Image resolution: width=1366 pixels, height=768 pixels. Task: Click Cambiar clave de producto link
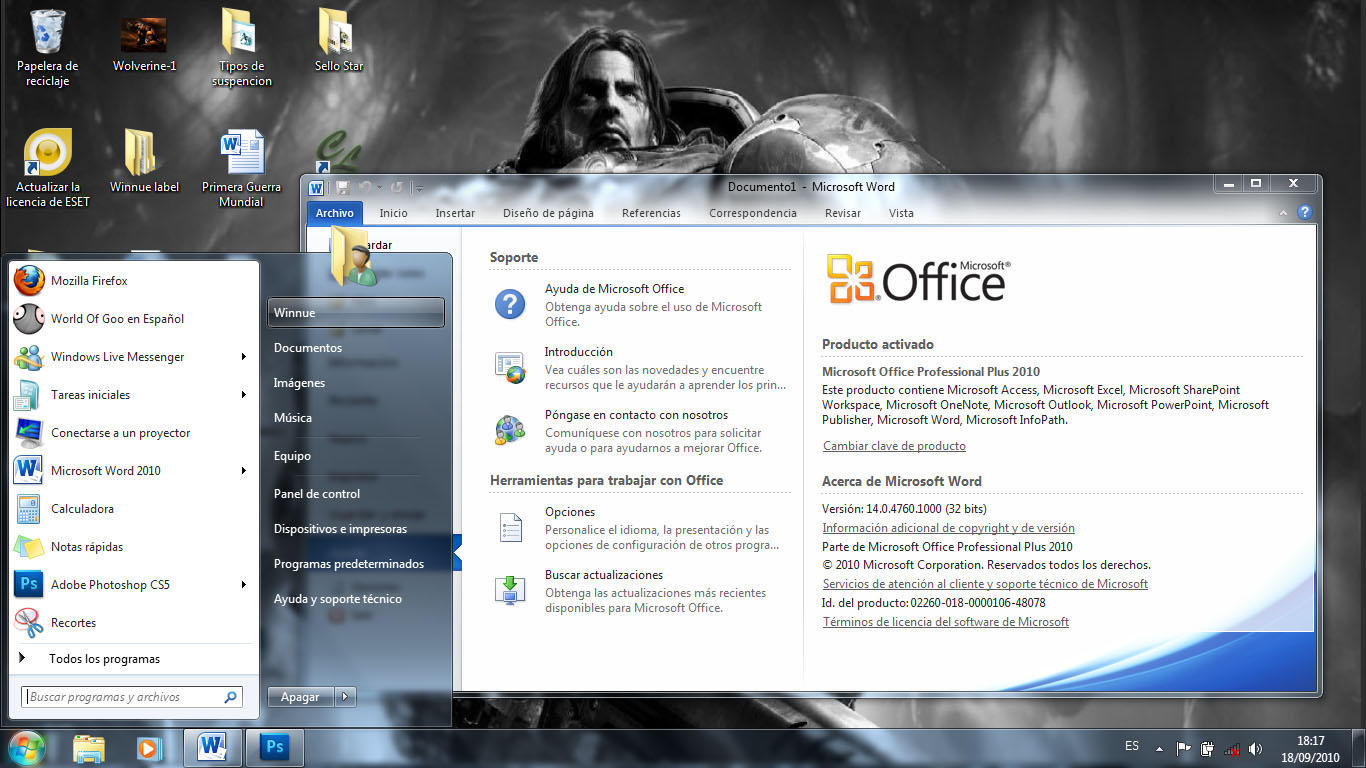pos(894,446)
